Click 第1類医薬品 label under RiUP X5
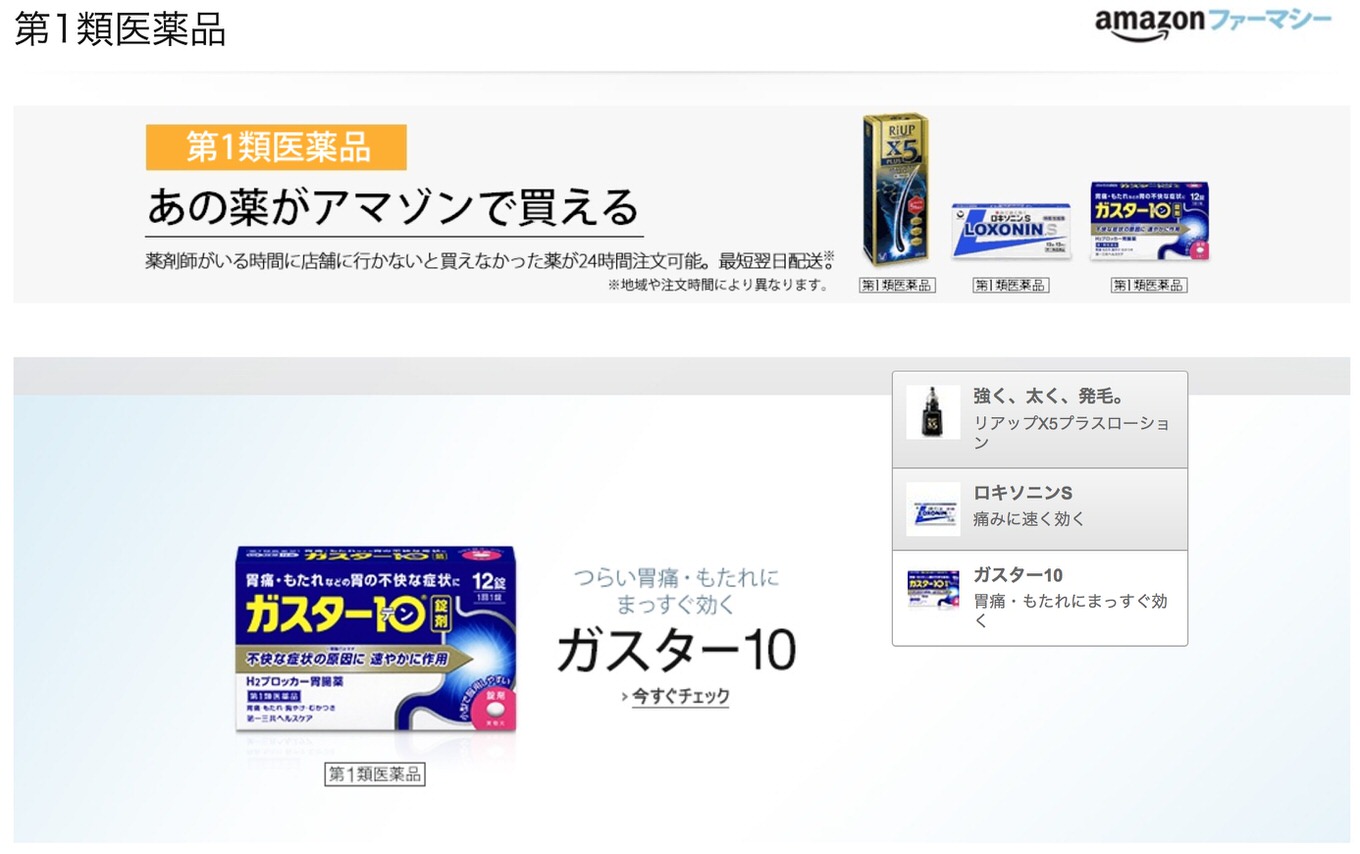This screenshot has width=1360, height=854. pos(897,285)
